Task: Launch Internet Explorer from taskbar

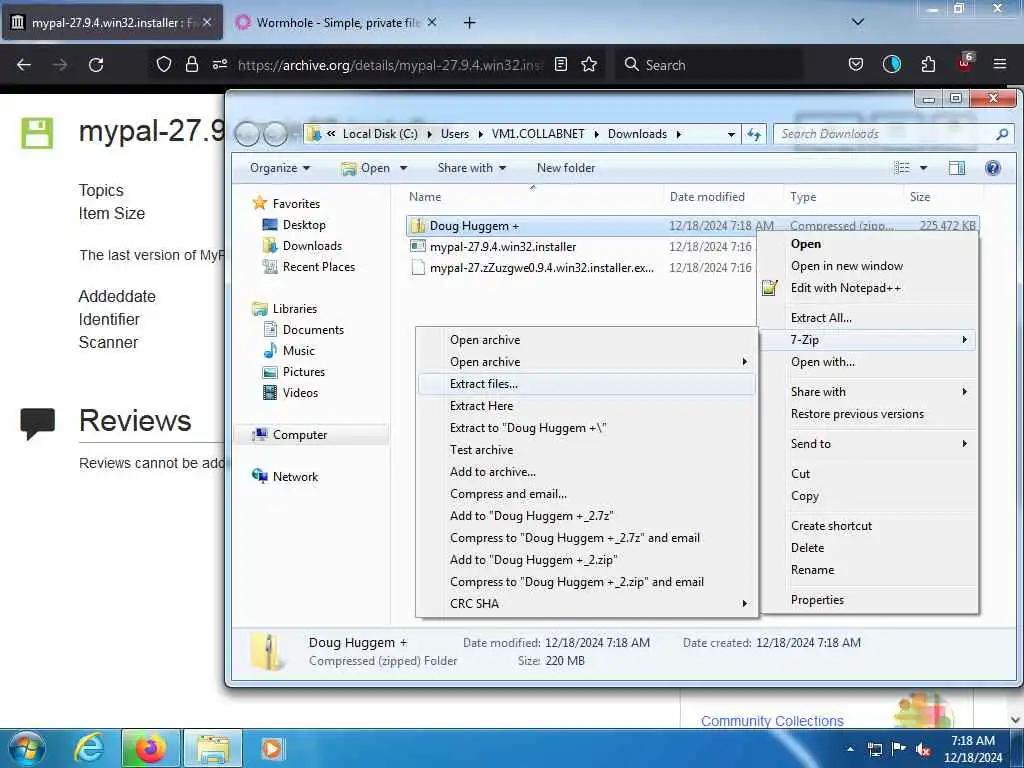Action: tap(89, 748)
